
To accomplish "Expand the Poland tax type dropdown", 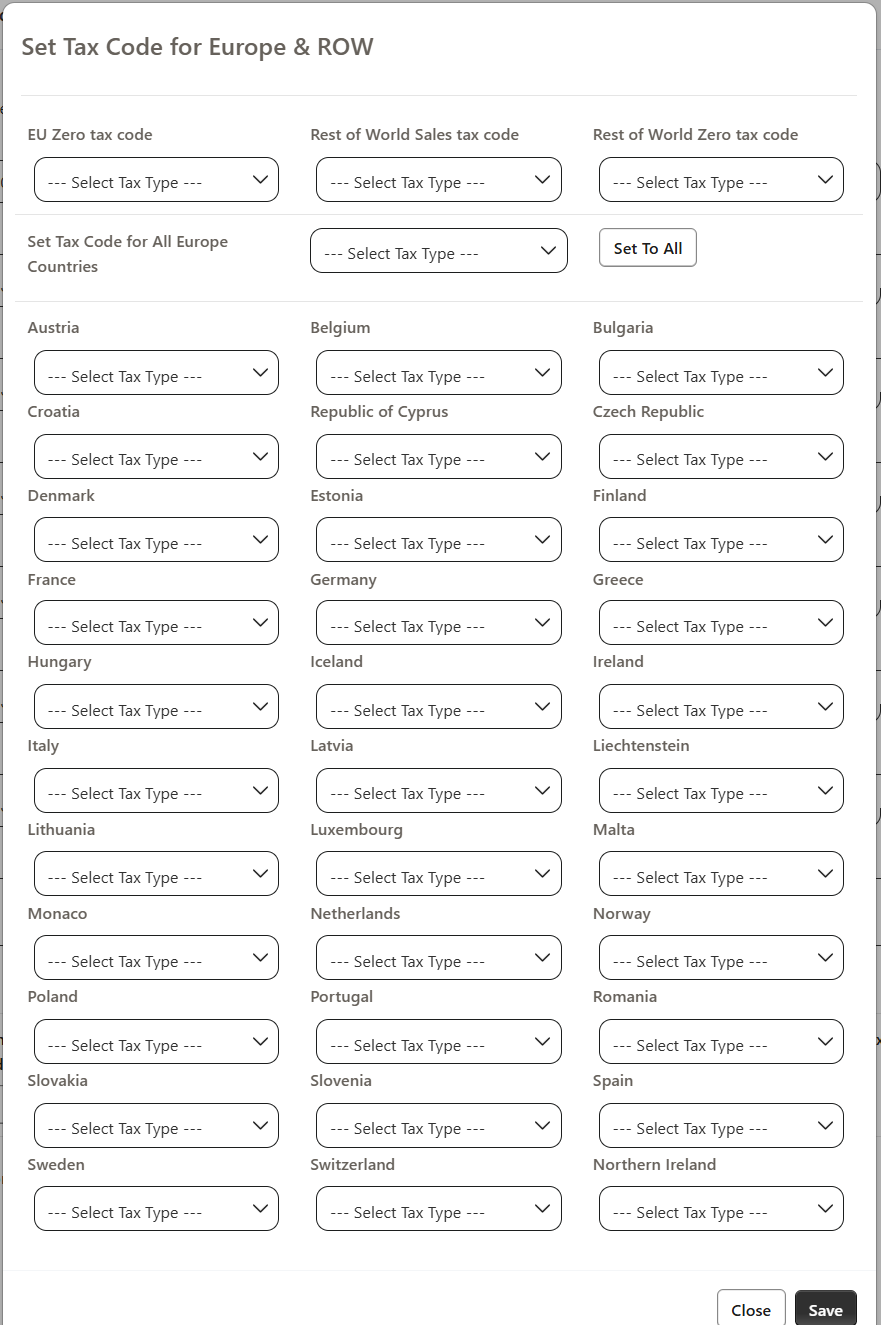I will (156, 1043).
